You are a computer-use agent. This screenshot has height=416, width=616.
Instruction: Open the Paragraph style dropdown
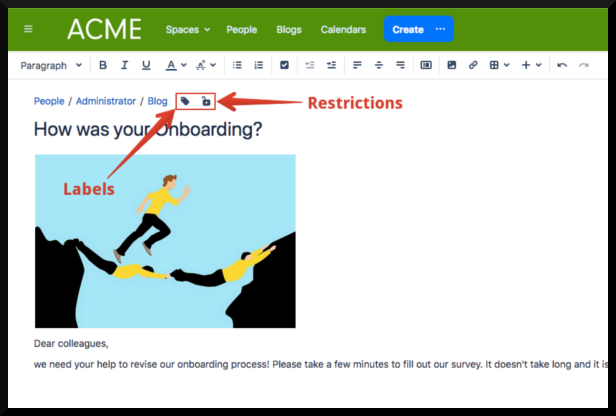[x=51, y=65]
